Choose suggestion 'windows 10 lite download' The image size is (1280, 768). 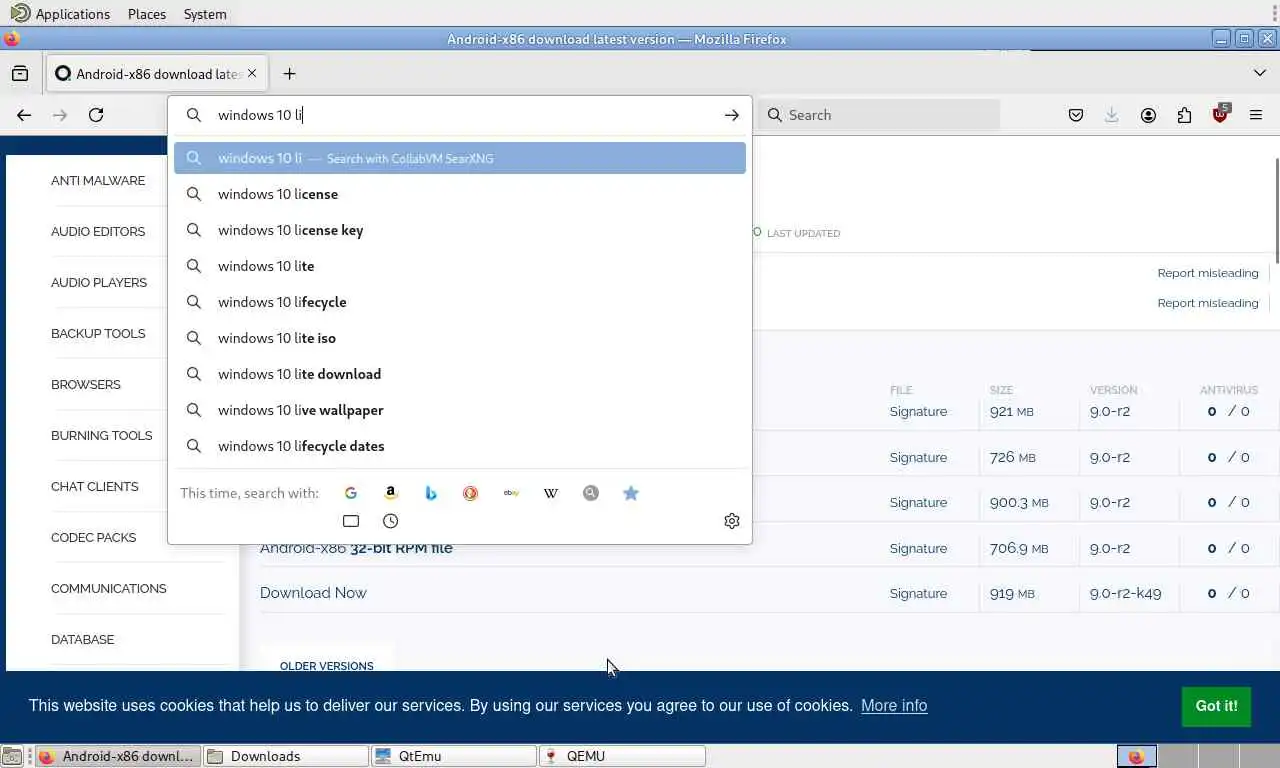tap(460, 374)
